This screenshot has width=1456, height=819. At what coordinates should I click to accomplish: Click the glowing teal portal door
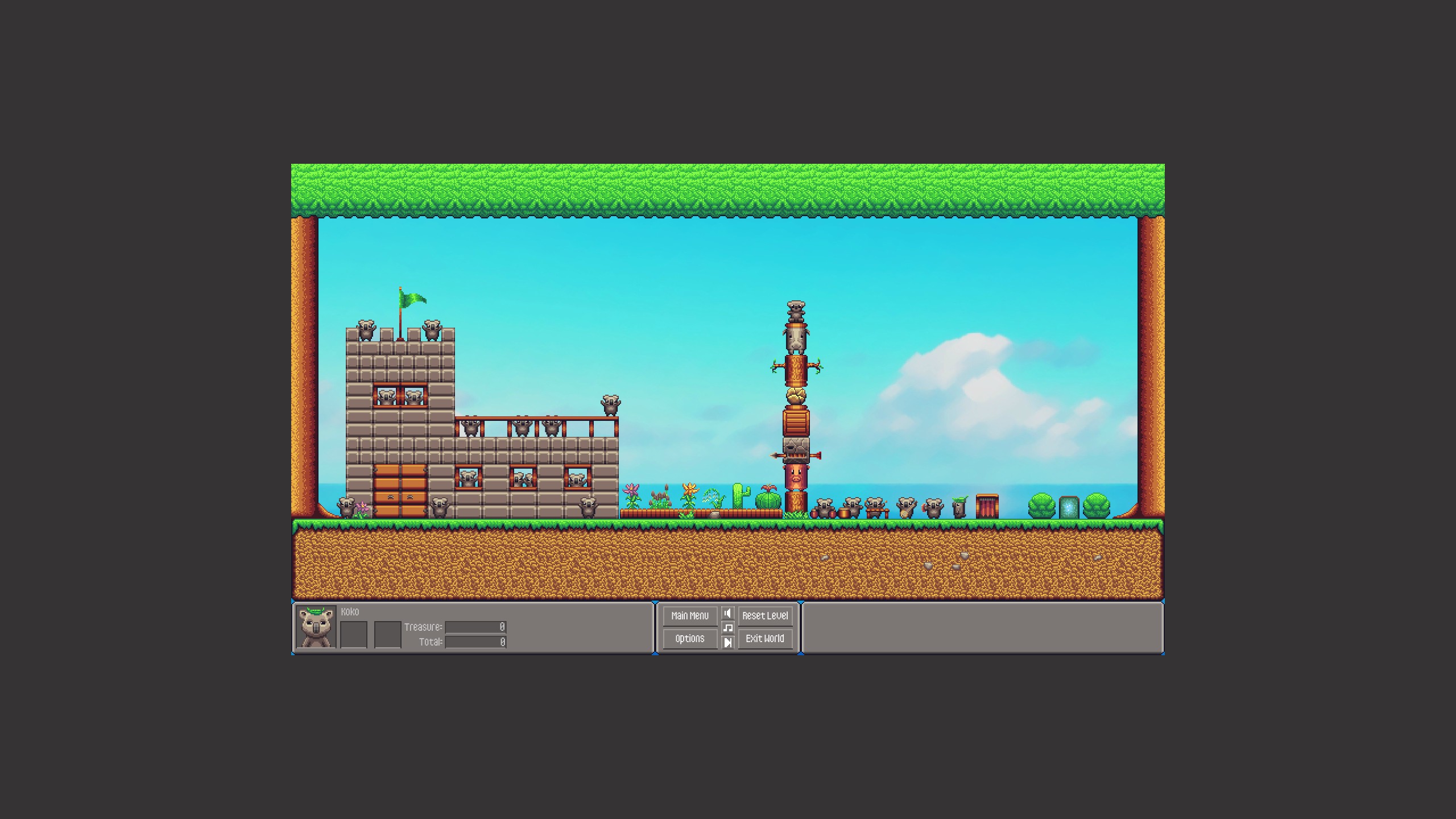(1069, 507)
